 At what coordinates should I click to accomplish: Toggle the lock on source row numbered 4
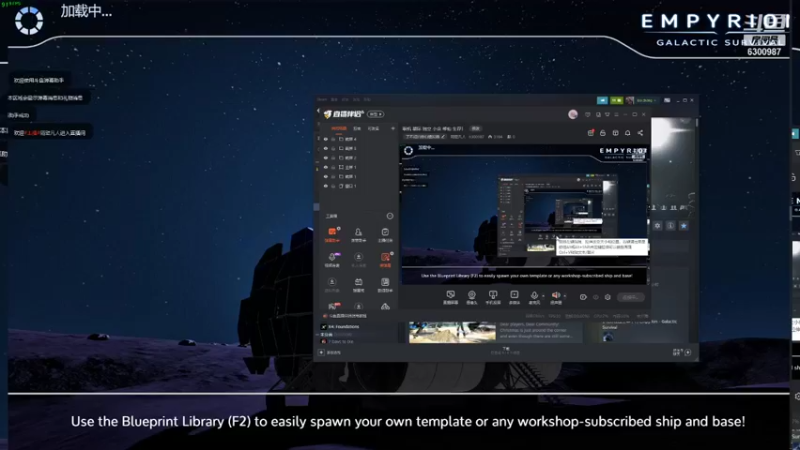[333, 139]
